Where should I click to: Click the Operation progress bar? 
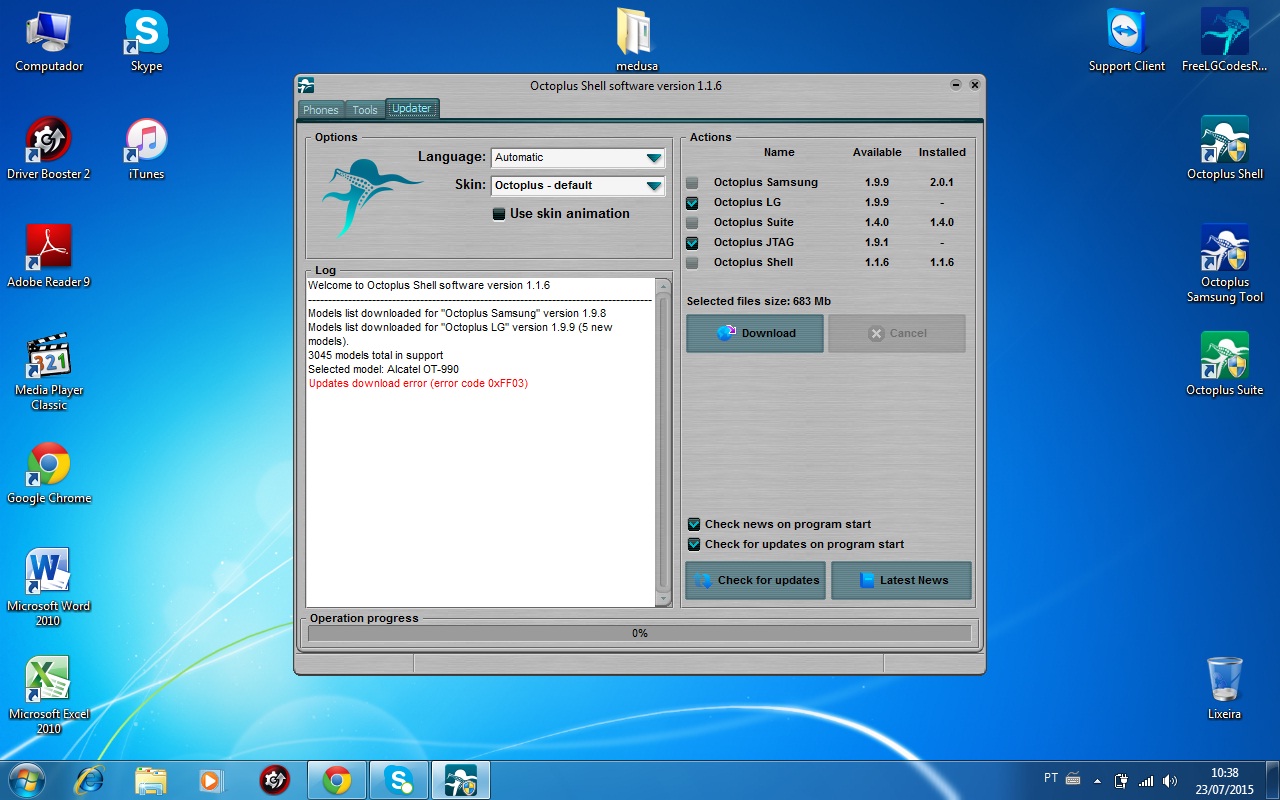640,633
